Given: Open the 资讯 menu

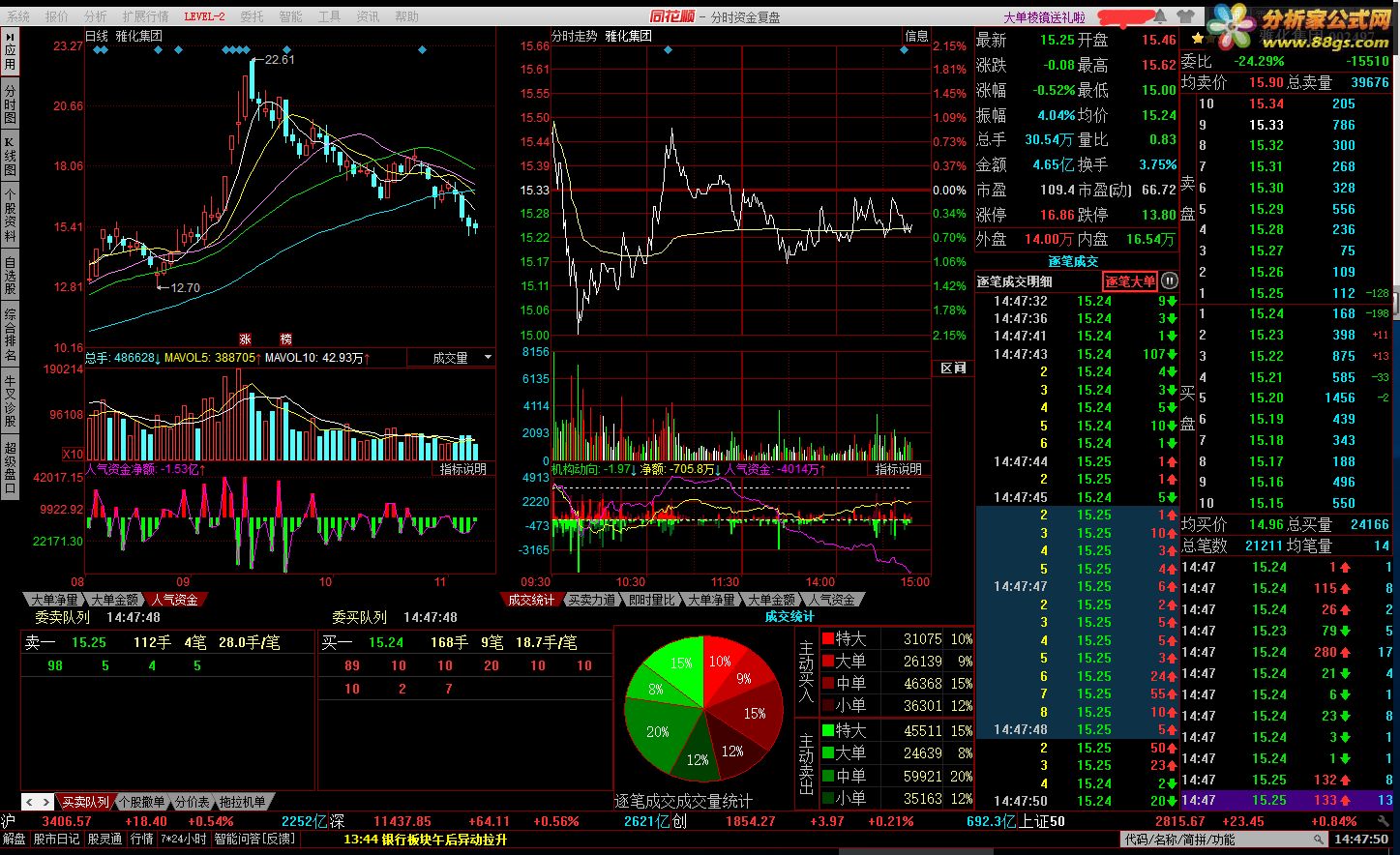Looking at the screenshot, I should coord(368,16).
